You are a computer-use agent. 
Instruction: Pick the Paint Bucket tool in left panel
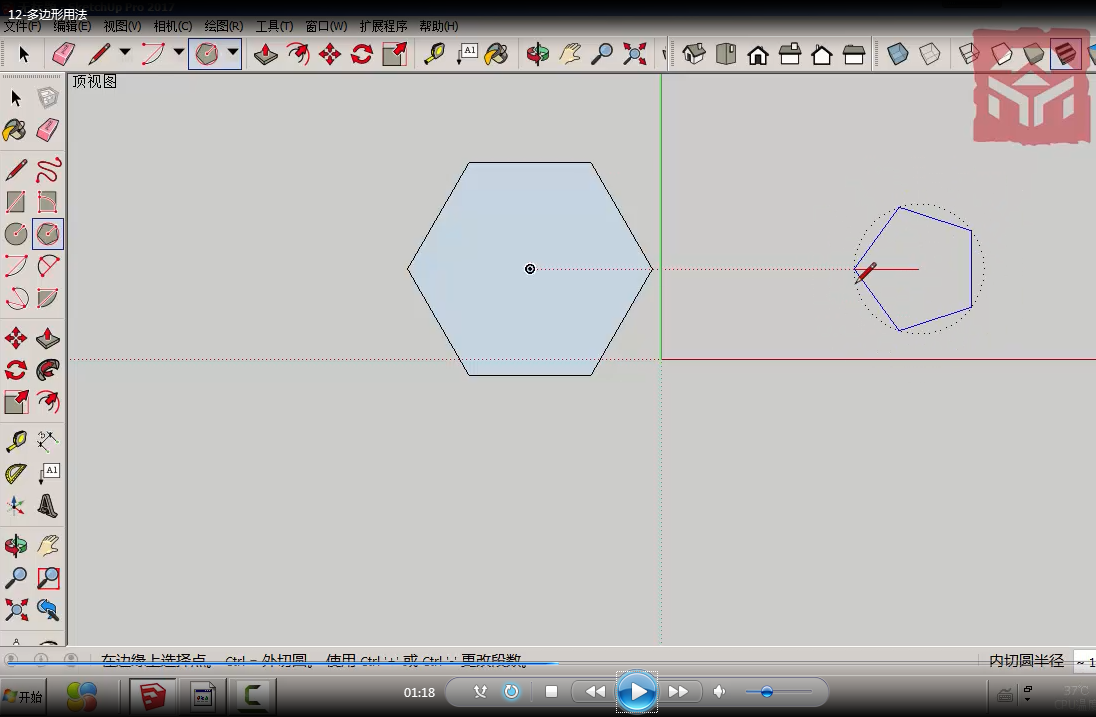tap(15, 130)
